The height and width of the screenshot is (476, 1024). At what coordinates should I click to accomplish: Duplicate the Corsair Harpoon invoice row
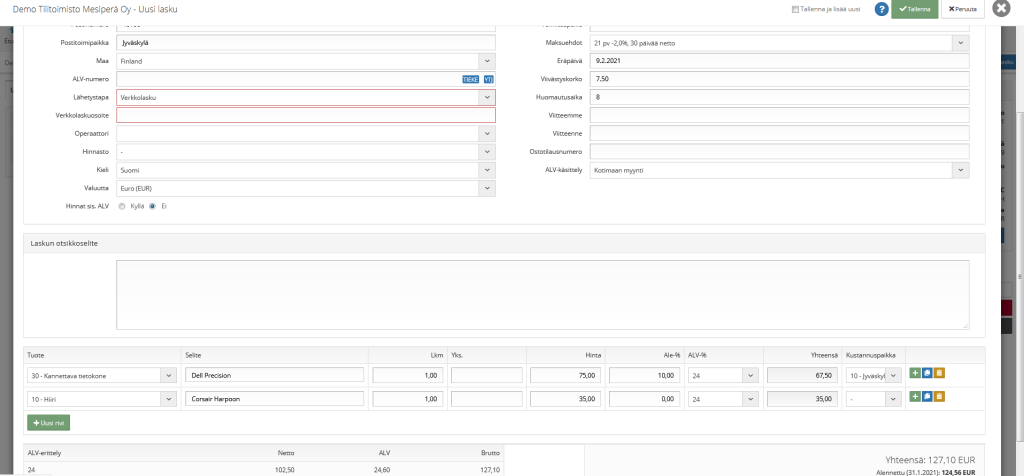coord(927,398)
